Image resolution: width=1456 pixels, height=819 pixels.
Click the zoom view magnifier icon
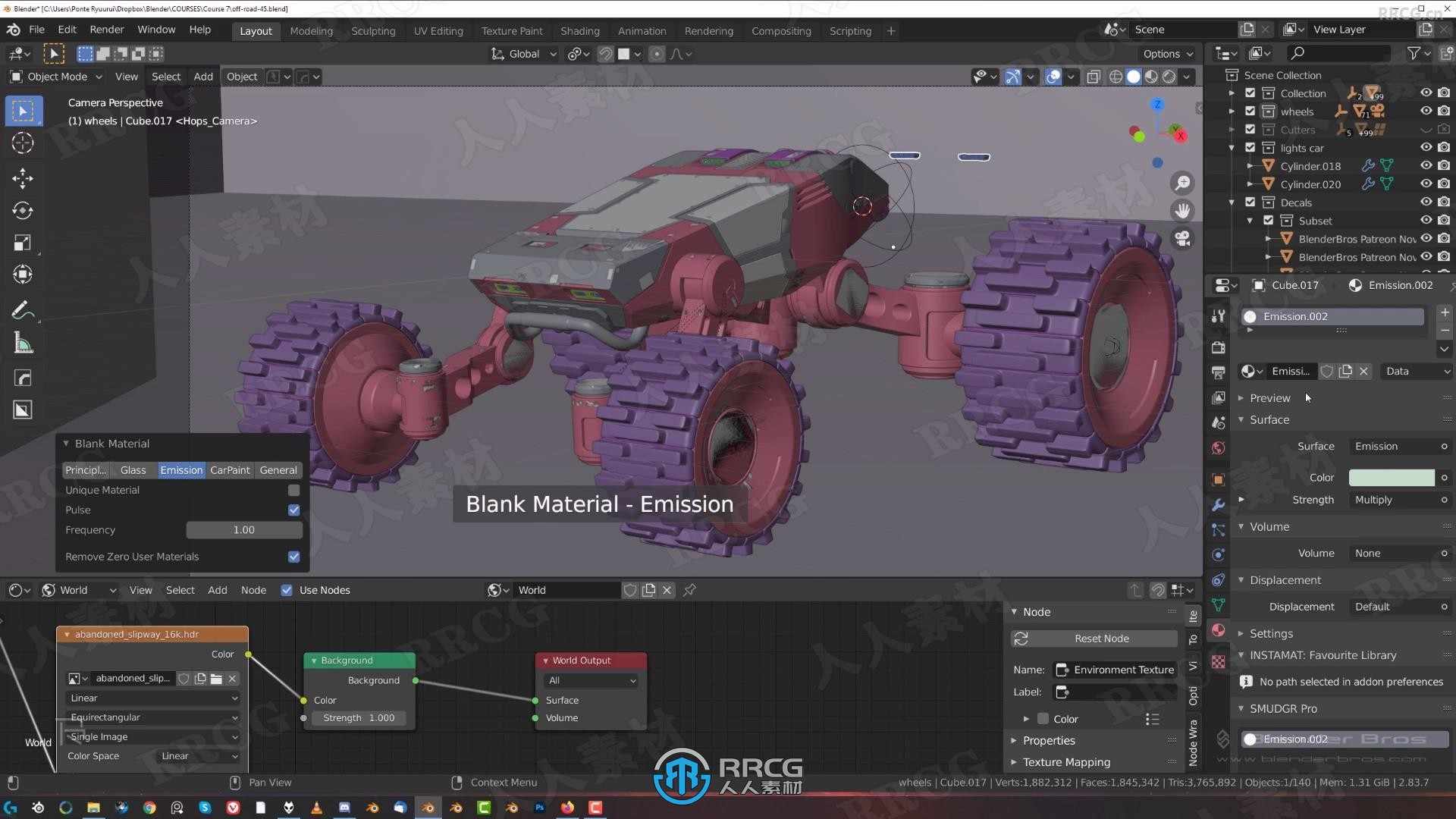click(x=1182, y=184)
